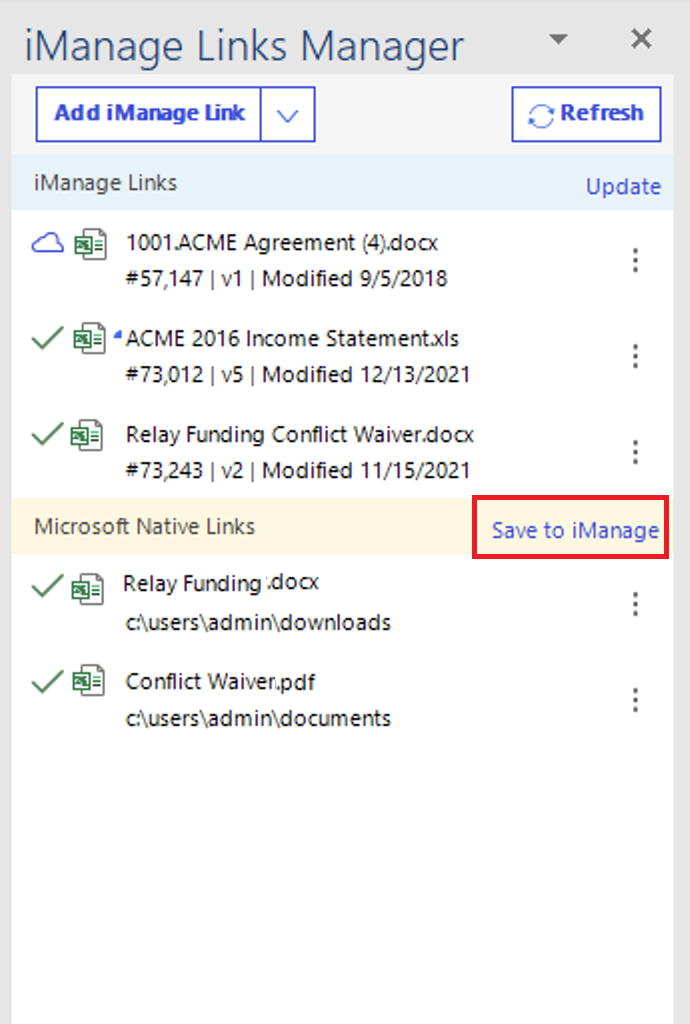Screen dimensions: 690x1024
Task: Click the Update link in iManage Links header
Action: [623, 186]
